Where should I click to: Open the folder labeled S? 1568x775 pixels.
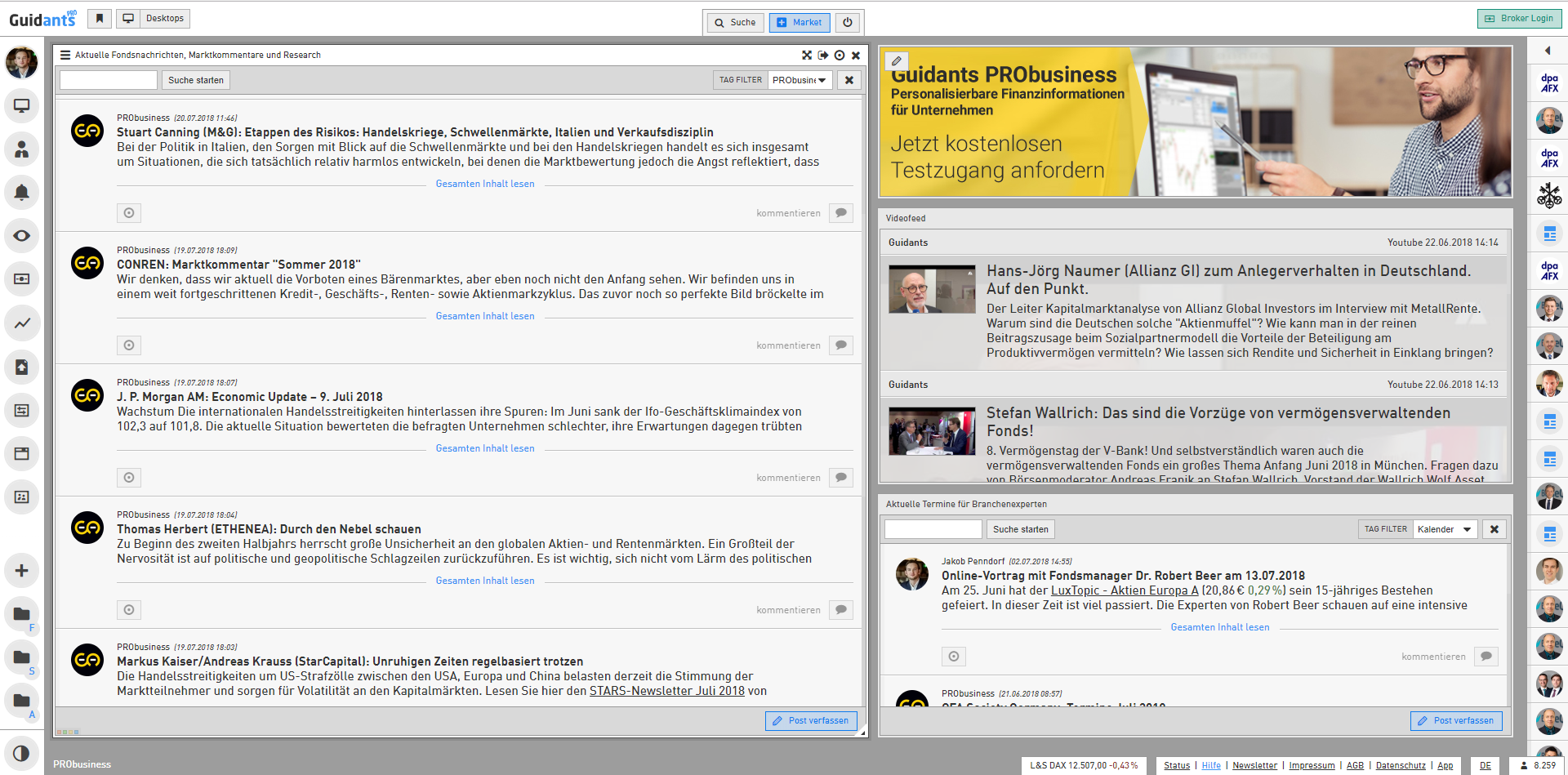pyautogui.click(x=21, y=657)
